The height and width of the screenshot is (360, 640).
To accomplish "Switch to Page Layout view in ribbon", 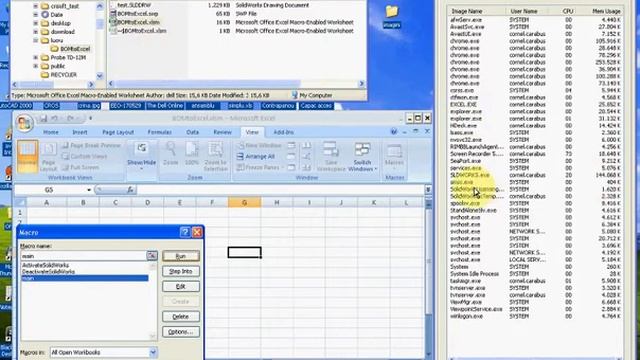I will (x=48, y=157).
